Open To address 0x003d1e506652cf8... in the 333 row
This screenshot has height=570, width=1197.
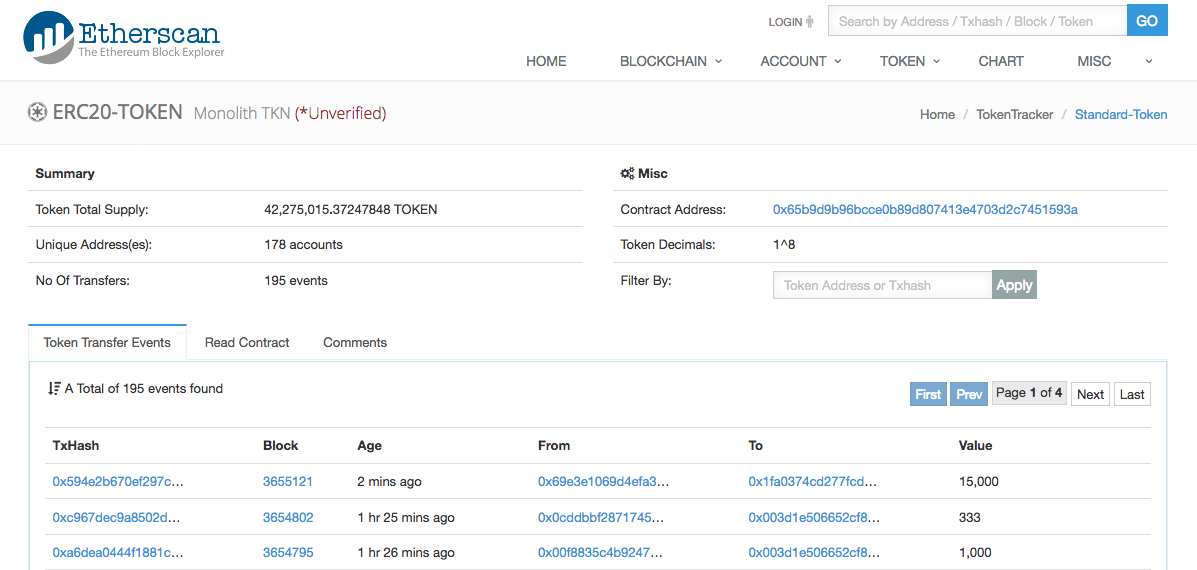[814, 517]
